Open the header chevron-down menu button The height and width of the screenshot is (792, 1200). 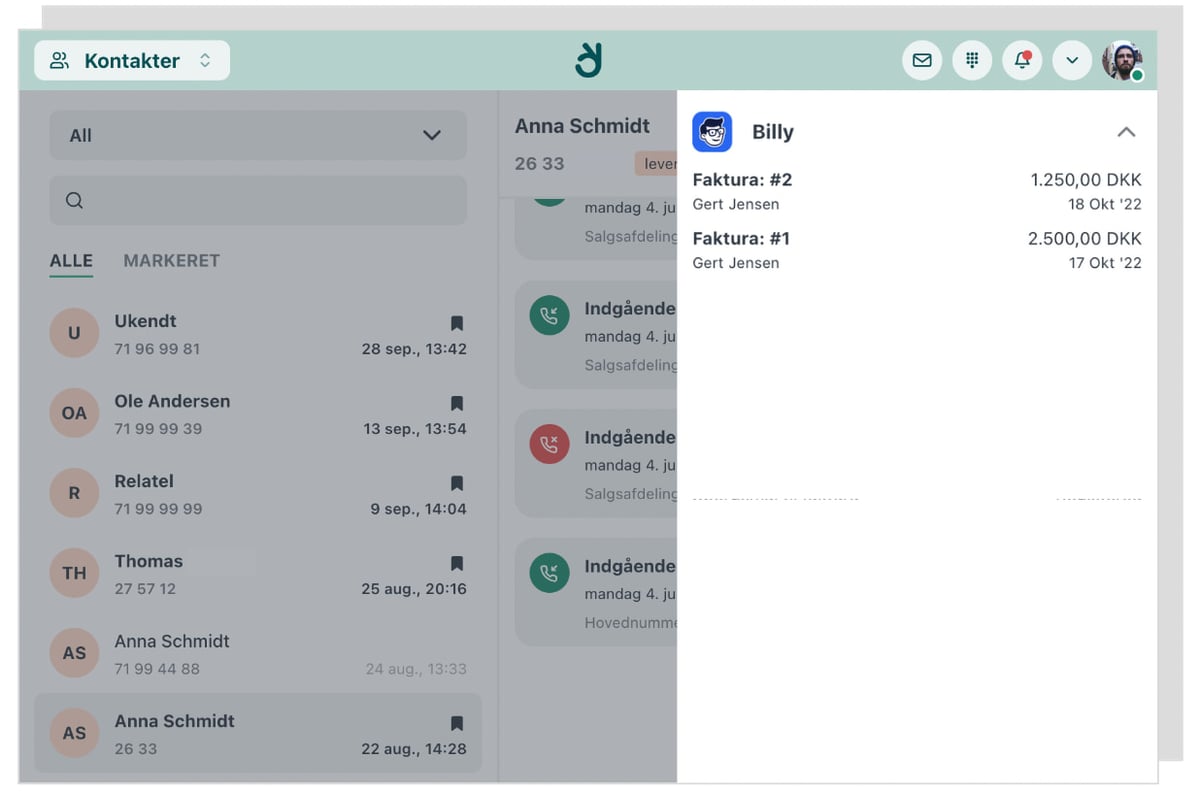[1072, 61]
